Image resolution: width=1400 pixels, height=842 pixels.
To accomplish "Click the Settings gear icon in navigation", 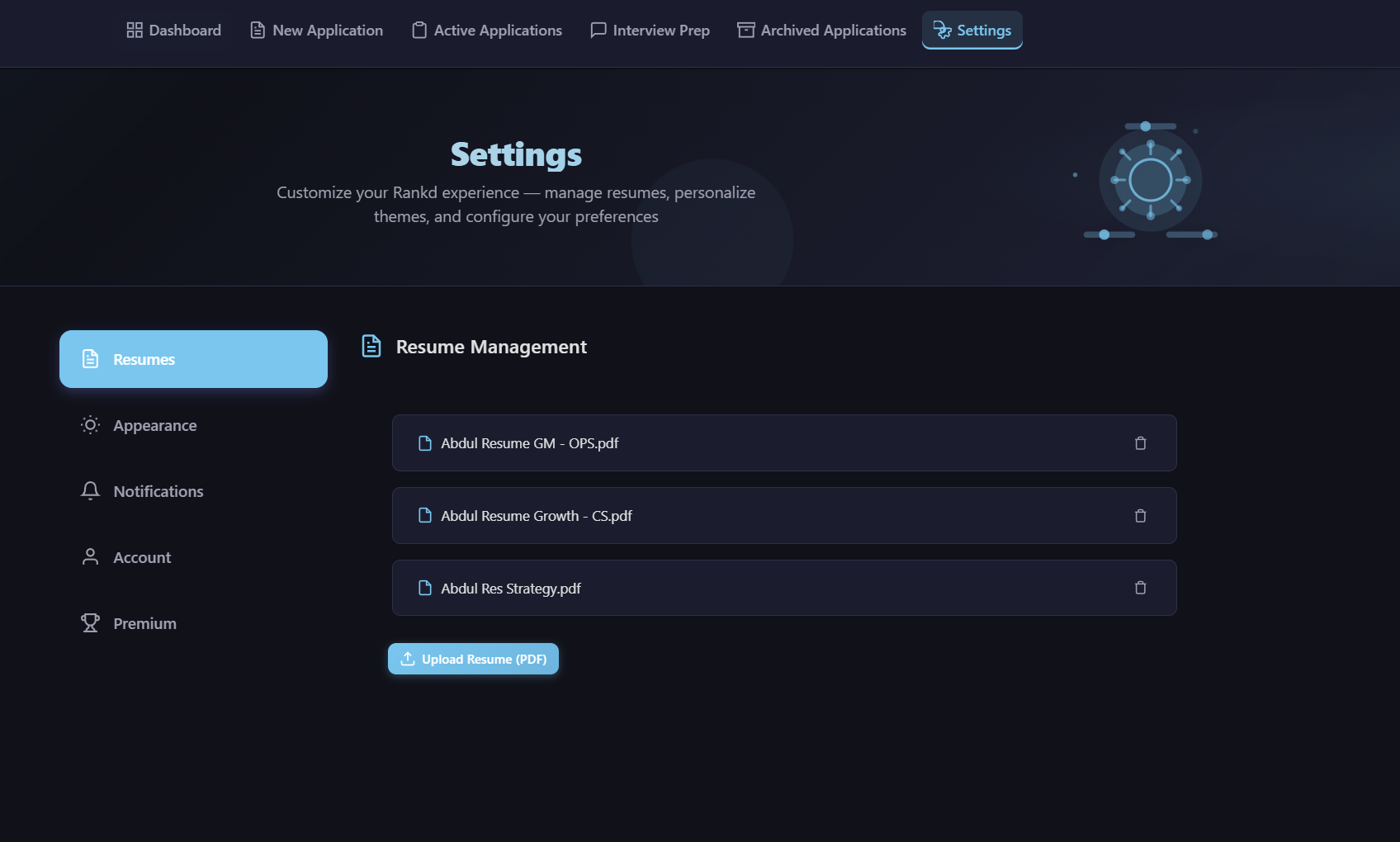I will pos(941,31).
